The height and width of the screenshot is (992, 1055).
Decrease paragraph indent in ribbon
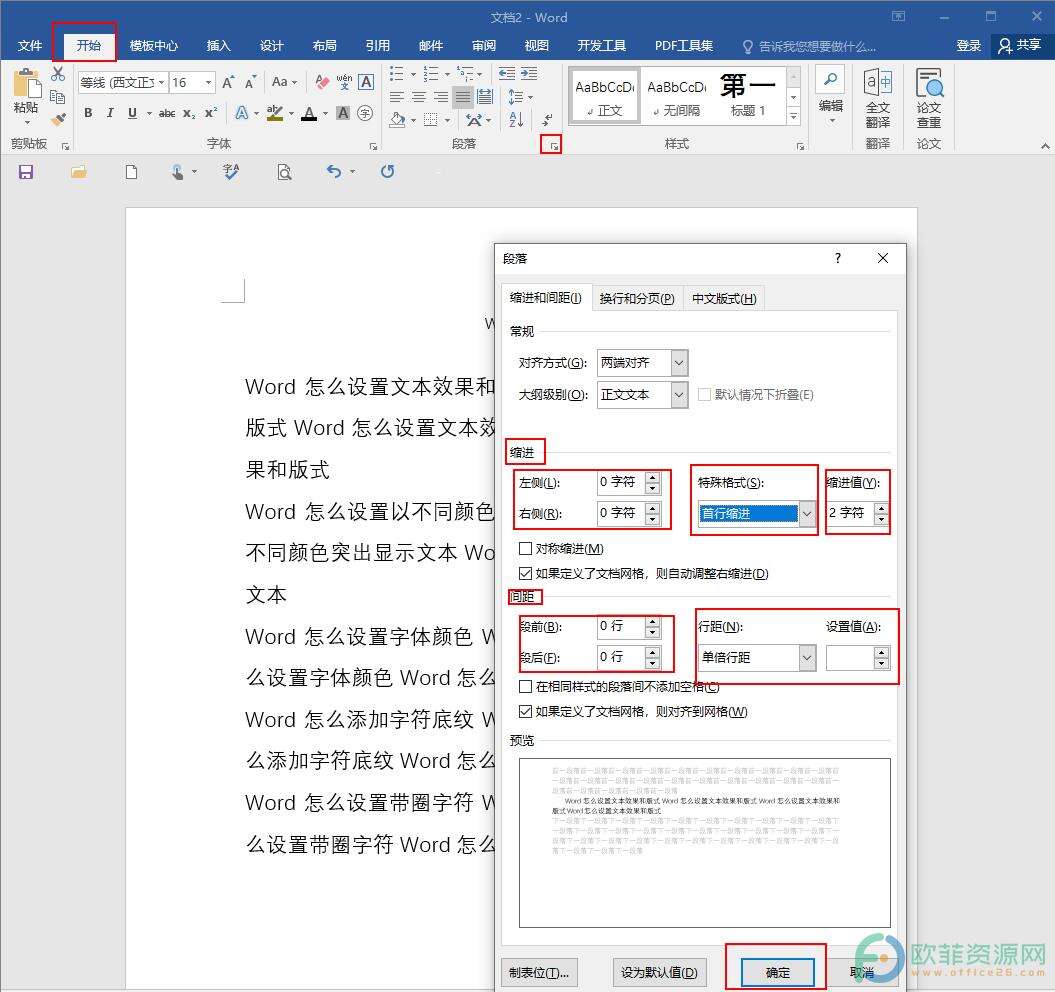pyautogui.click(x=507, y=73)
